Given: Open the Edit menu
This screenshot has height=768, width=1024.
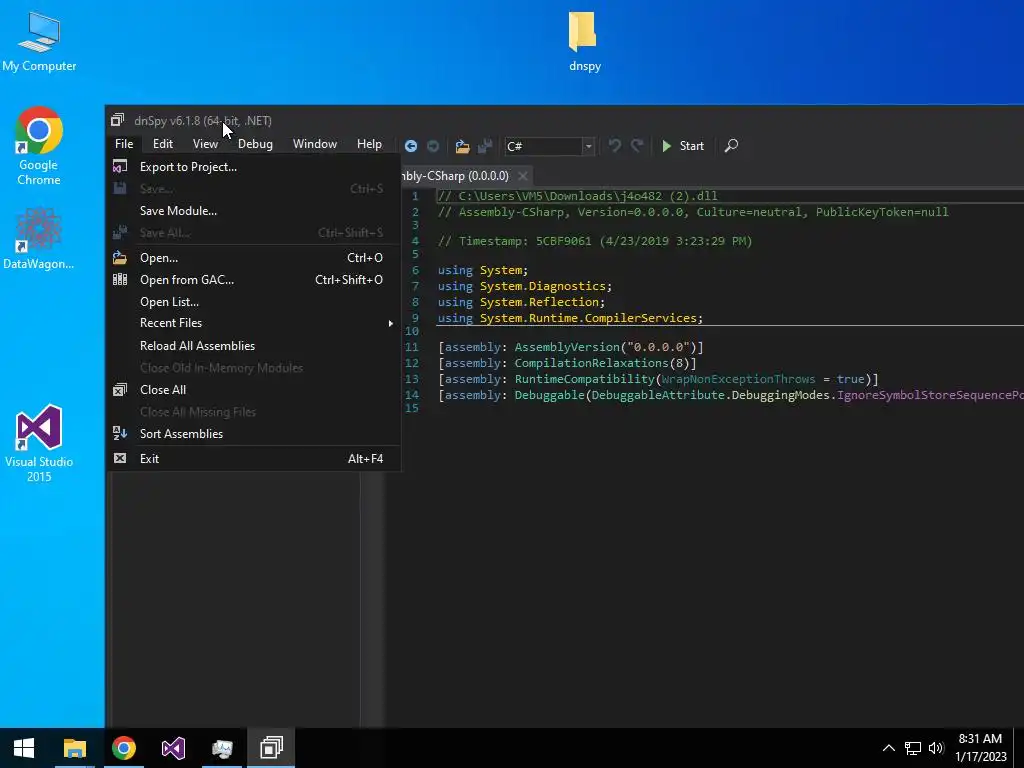Looking at the screenshot, I should click(x=163, y=144).
